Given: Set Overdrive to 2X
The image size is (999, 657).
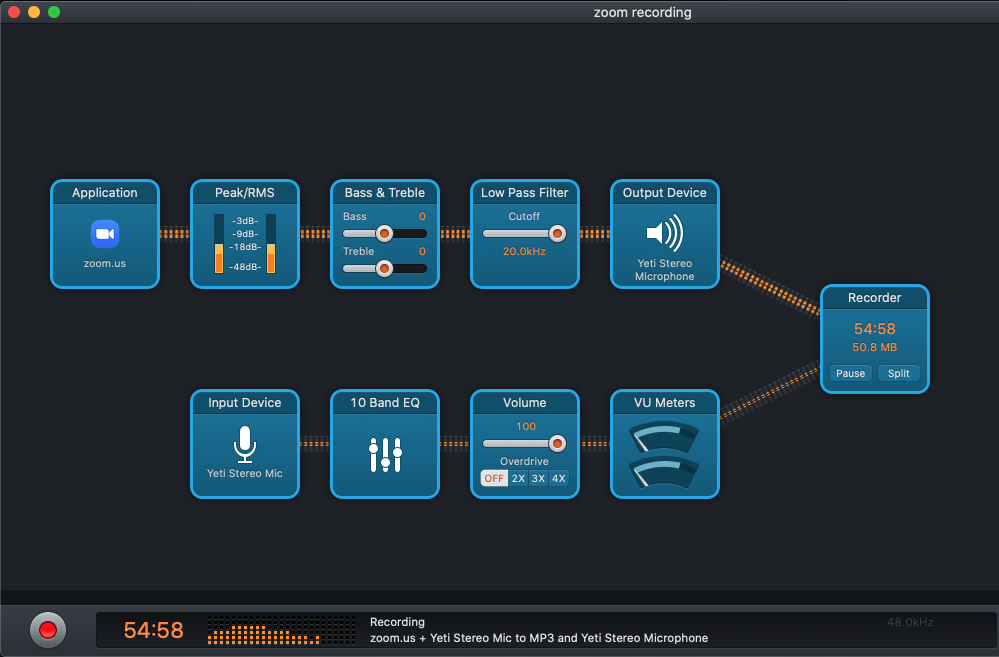Looking at the screenshot, I should [518, 479].
